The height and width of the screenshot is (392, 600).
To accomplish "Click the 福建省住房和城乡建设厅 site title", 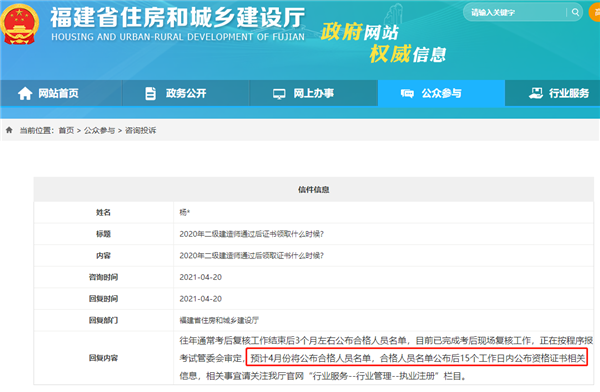I will point(178,17).
